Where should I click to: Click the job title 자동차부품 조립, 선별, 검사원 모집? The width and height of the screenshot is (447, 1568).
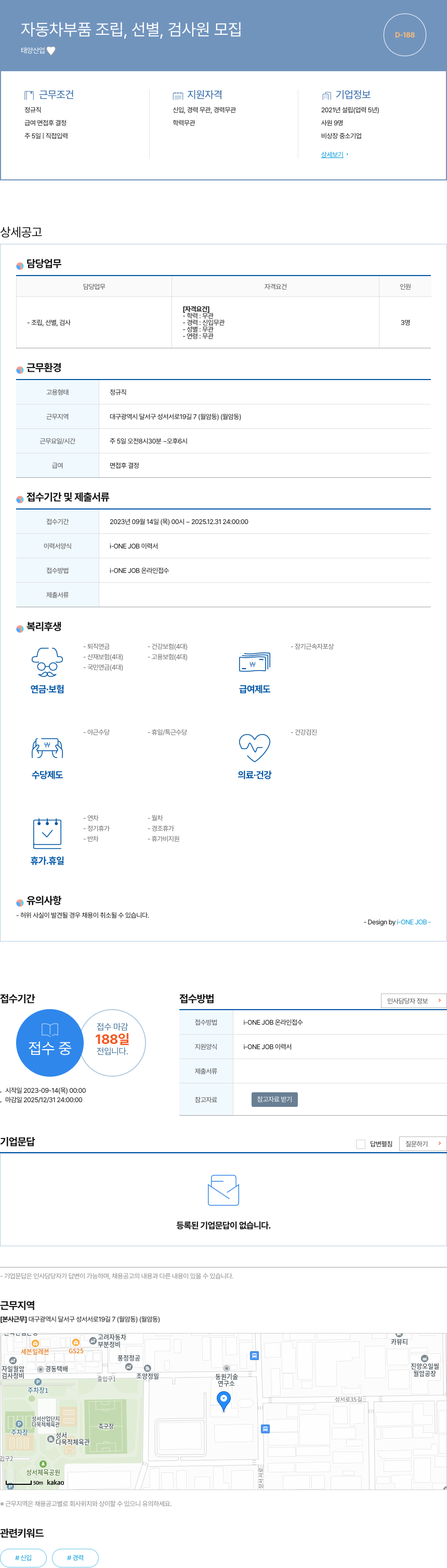coord(132,29)
